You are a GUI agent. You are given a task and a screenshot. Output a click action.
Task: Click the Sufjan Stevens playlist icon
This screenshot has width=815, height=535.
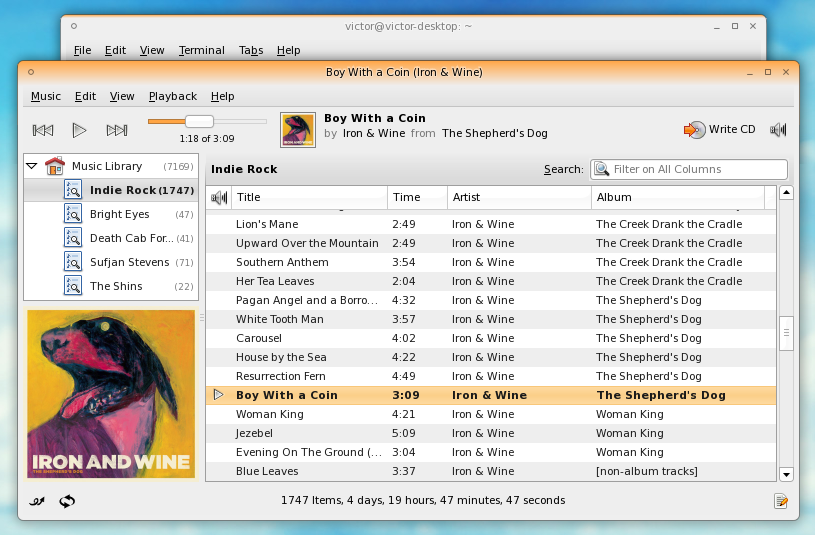coord(73,262)
